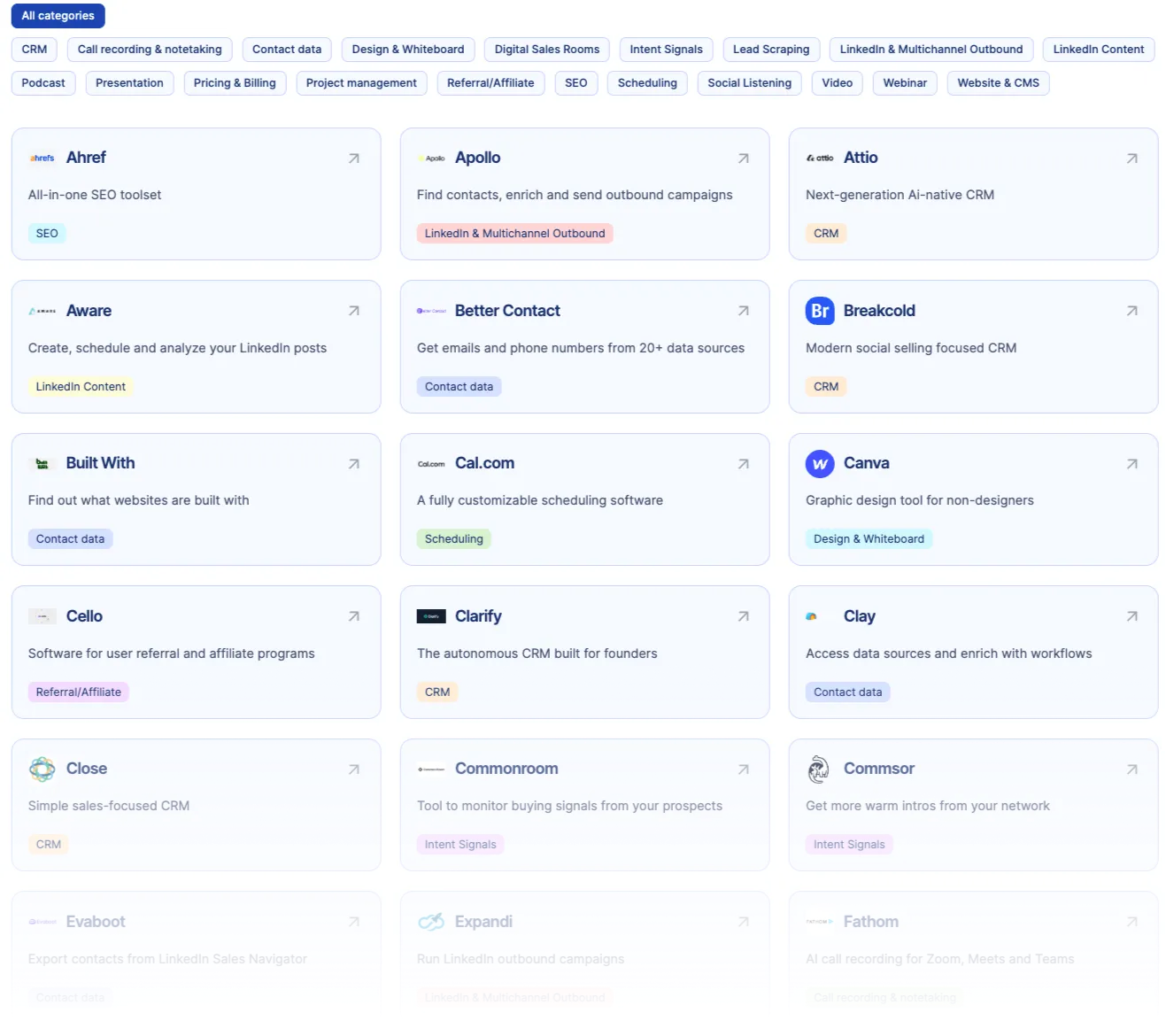Open the Cal.com title
Viewport: 1166px width, 1036px height.
[x=484, y=463]
